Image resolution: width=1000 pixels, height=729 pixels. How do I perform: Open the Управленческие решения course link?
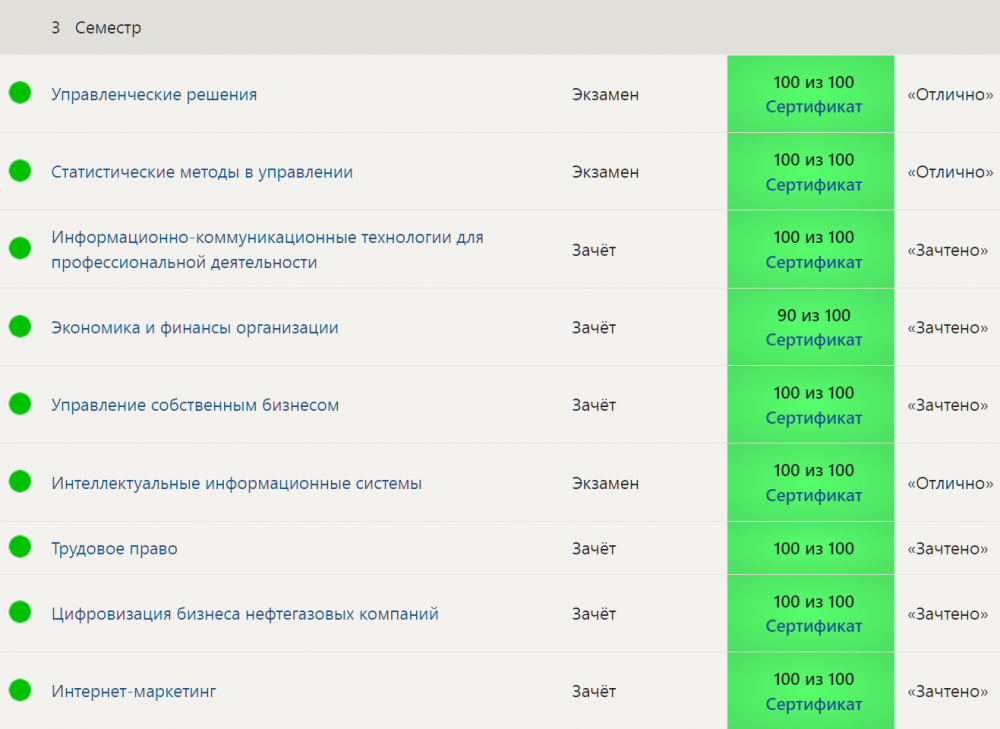[154, 94]
